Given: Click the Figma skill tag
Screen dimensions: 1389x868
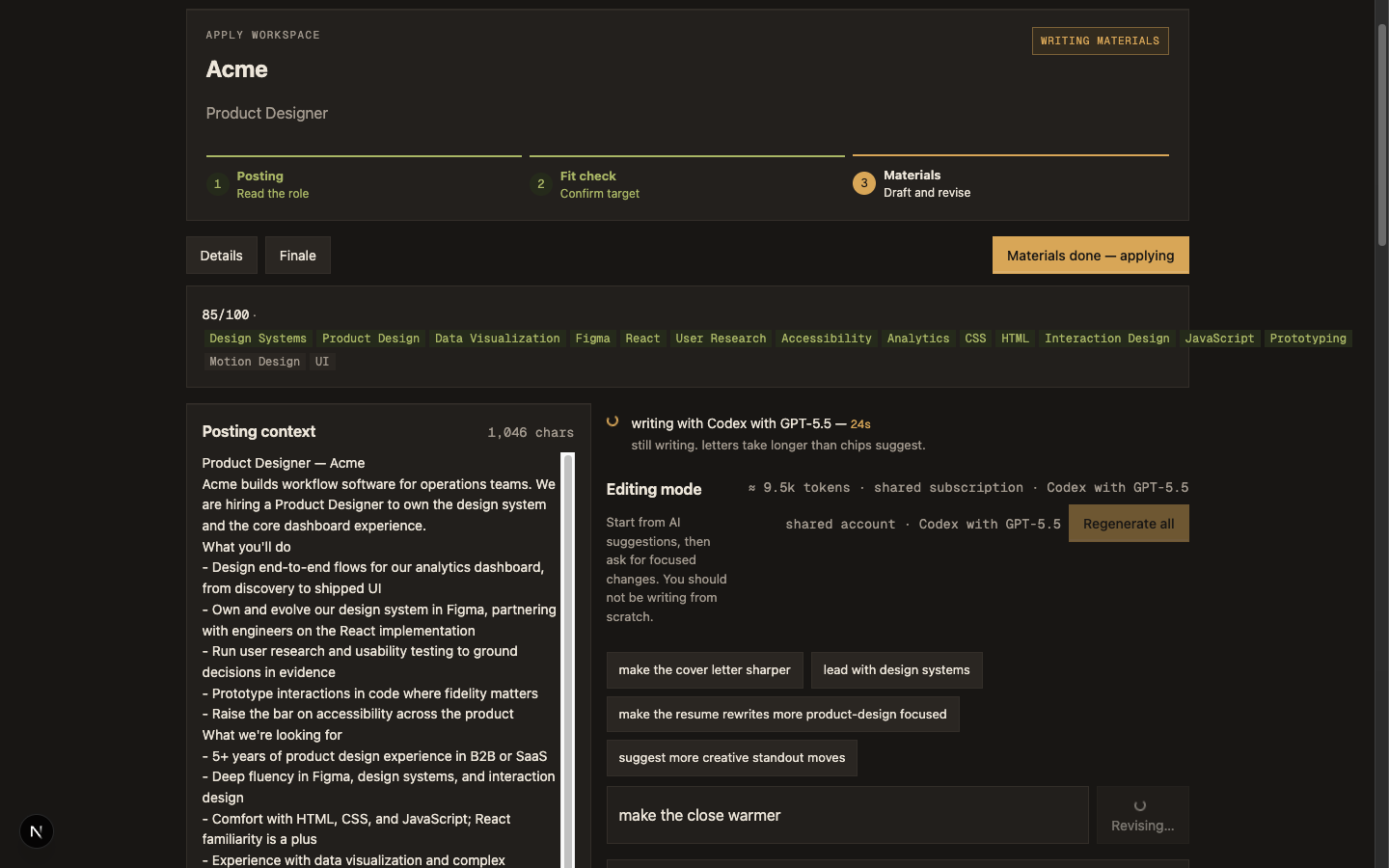Looking at the screenshot, I should (x=593, y=339).
